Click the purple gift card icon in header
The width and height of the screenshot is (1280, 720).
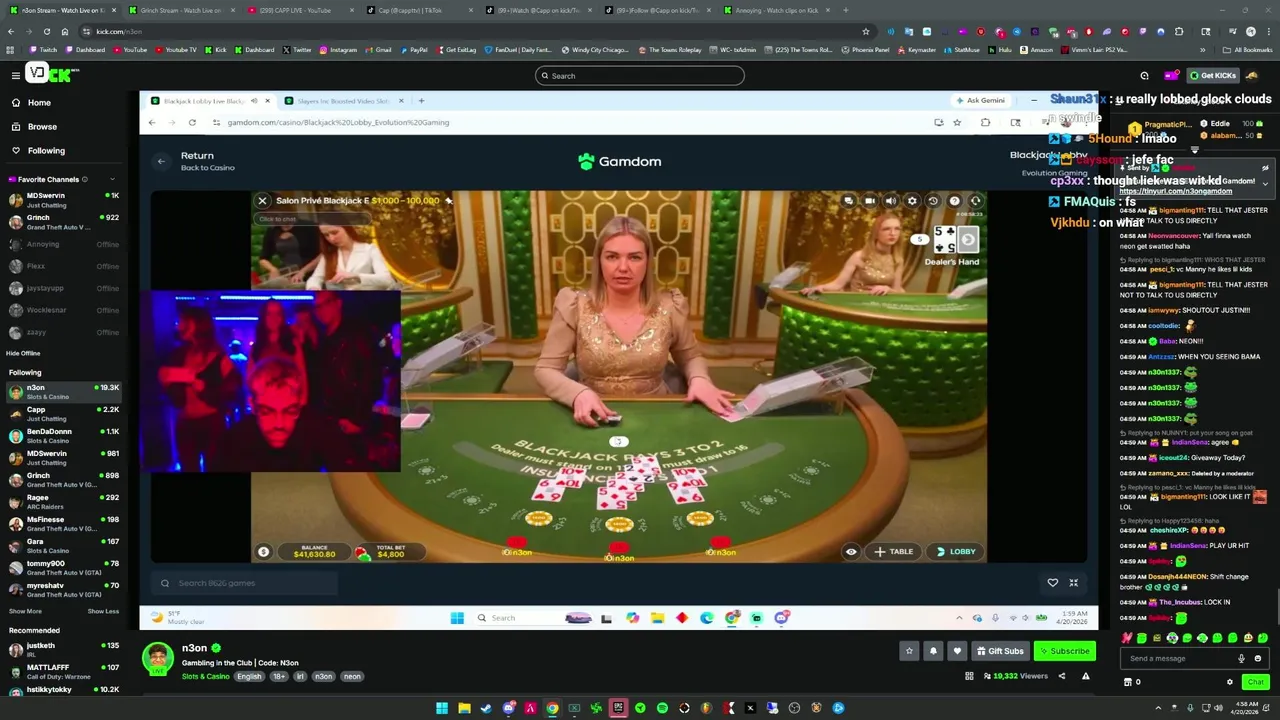tap(1171, 76)
